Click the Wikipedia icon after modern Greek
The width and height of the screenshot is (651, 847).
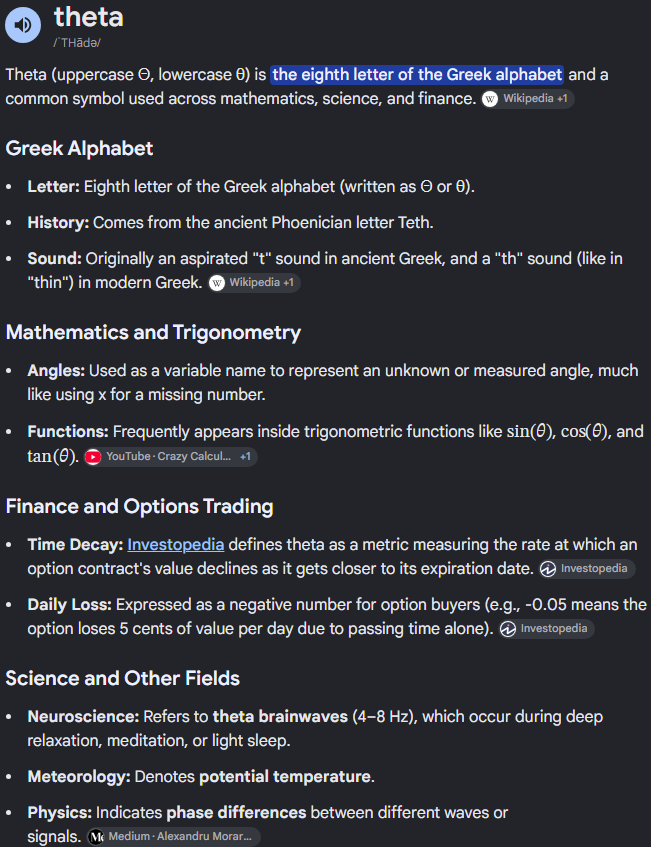coord(217,283)
